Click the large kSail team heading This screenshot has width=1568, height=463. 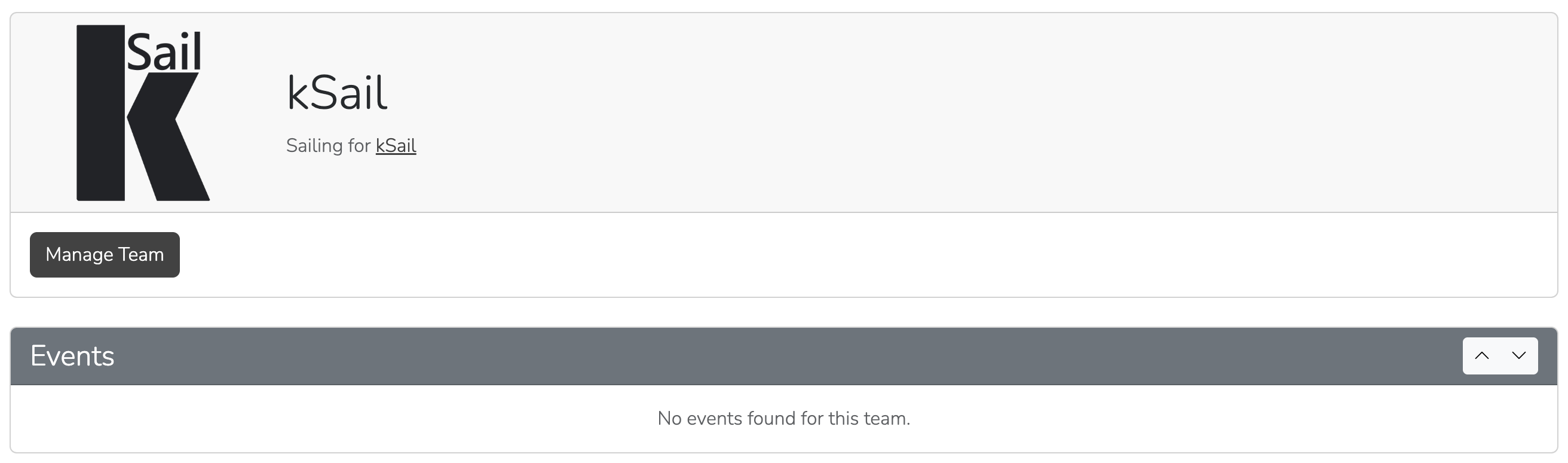(336, 93)
